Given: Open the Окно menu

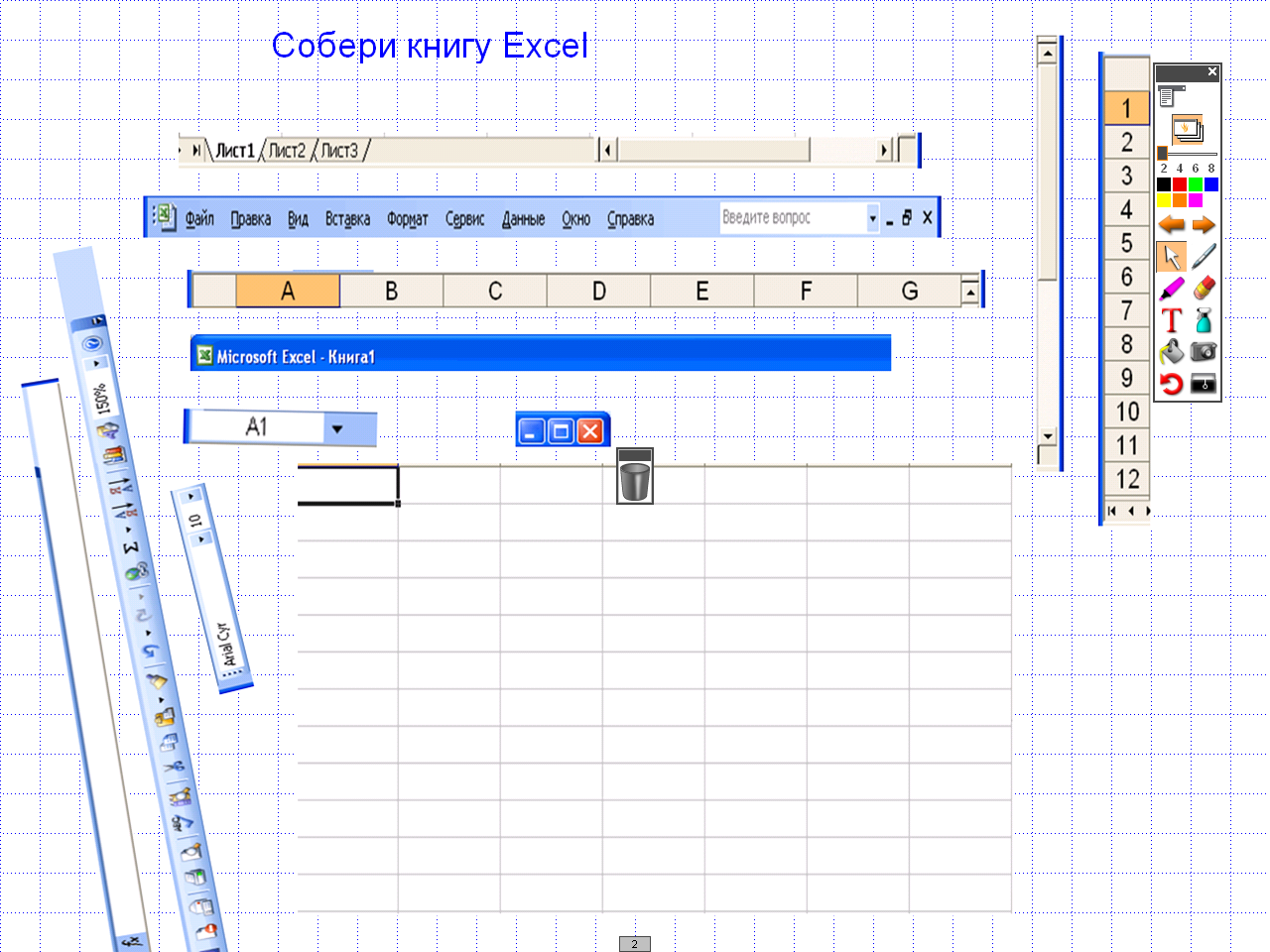Looking at the screenshot, I should point(575,218).
